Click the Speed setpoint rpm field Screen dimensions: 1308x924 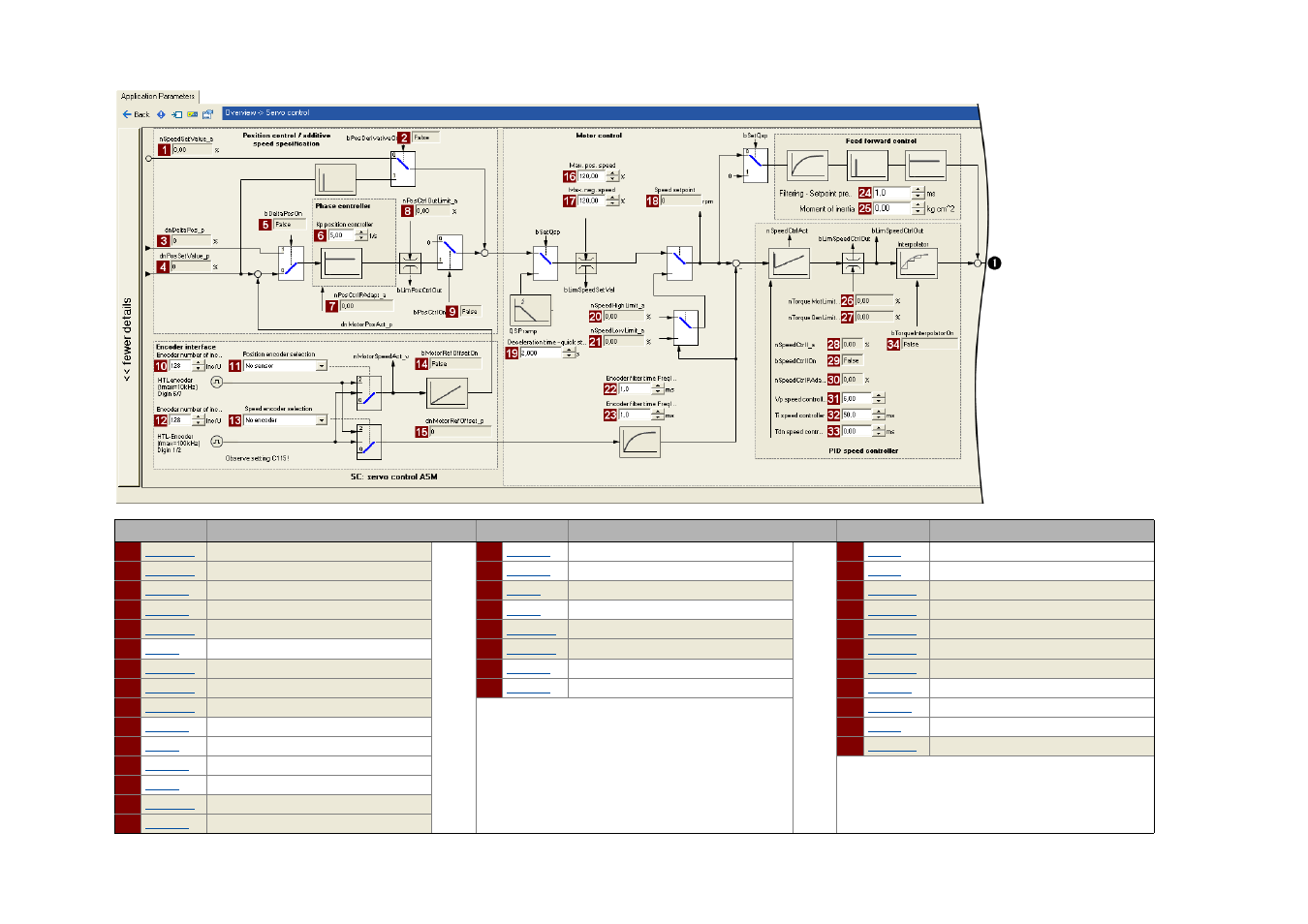click(680, 201)
